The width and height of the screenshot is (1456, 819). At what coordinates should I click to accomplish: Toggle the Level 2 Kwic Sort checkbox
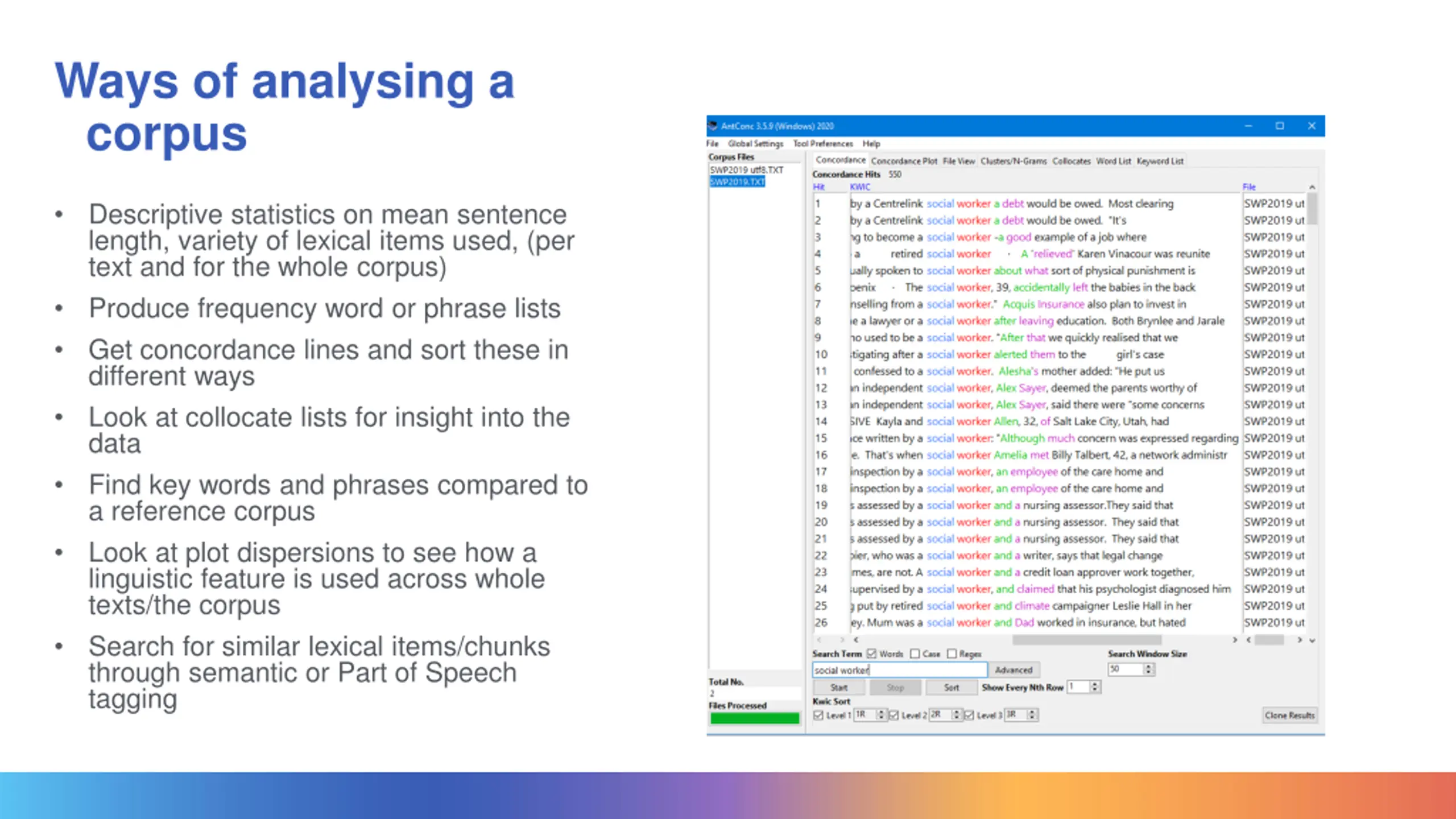894,715
